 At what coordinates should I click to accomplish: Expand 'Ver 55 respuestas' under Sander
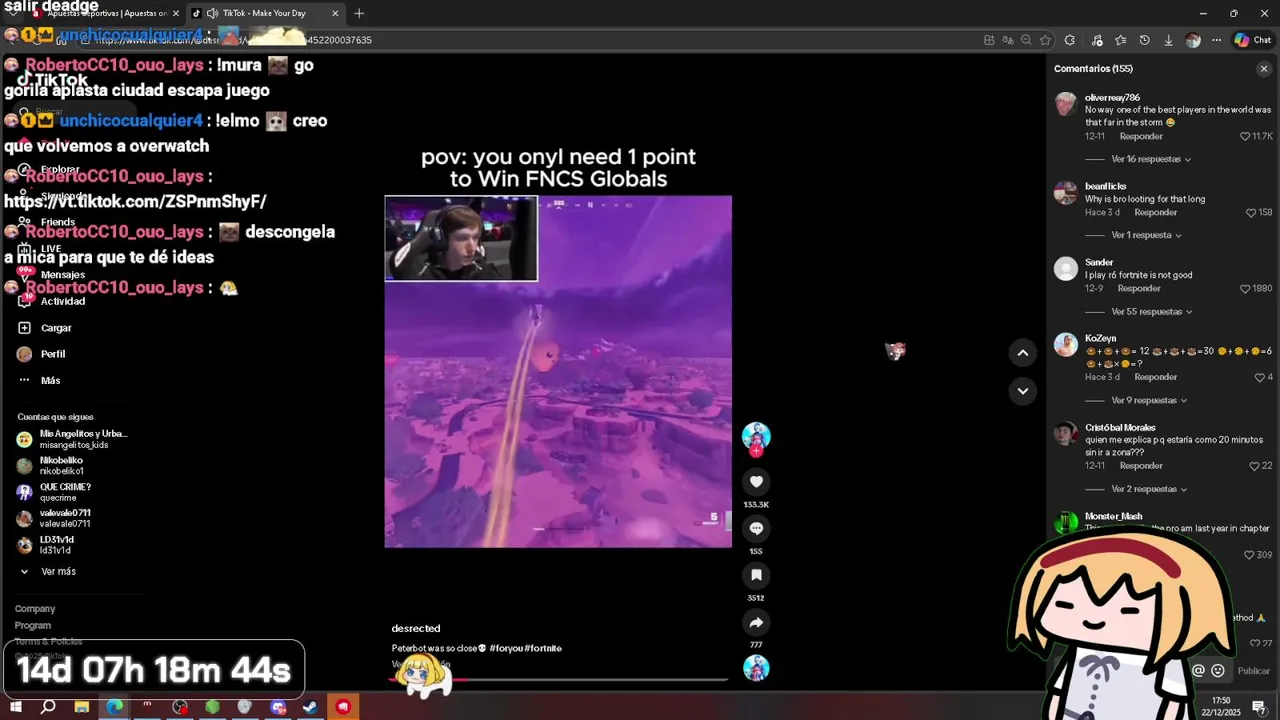pyautogui.click(x=1152, y=312)
